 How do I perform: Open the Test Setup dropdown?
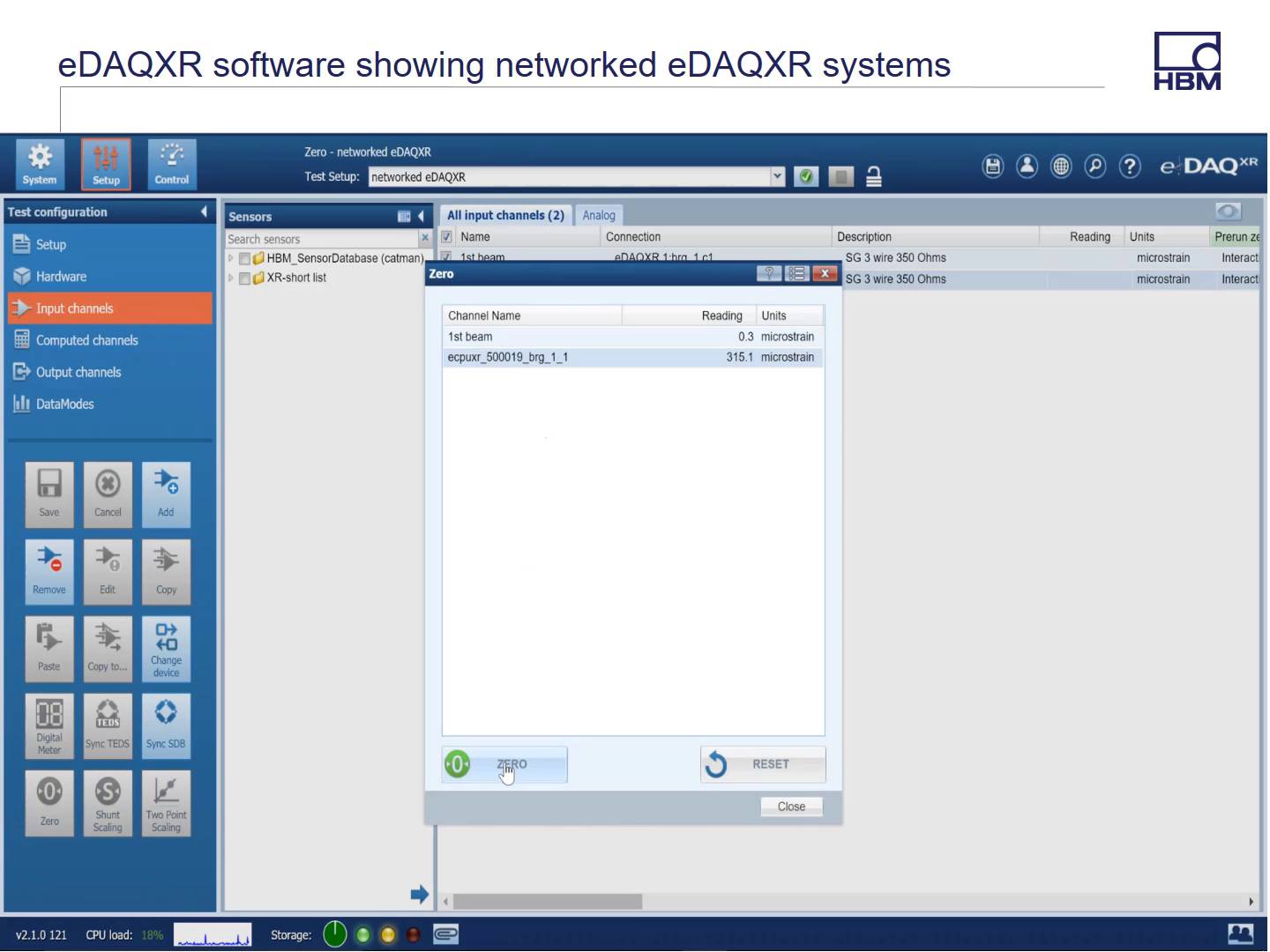click(x=777, y=176)
